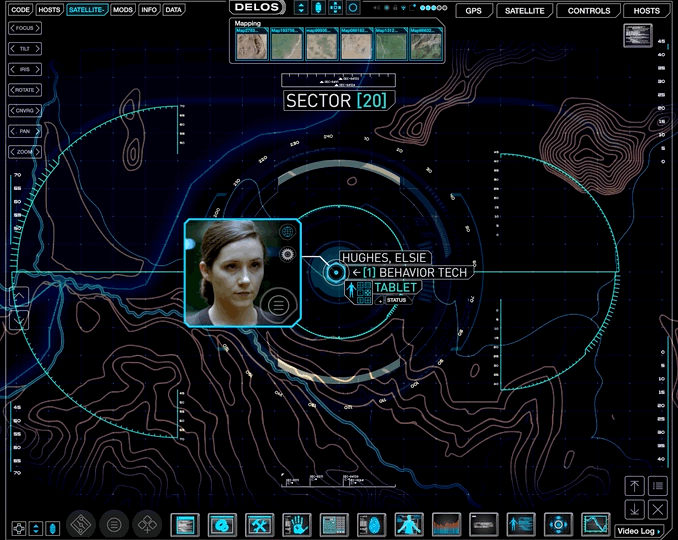The image size is (678, 540).
Task: Click the gear icon on Elsie's portrait
Action: click(x=287, y=255)
